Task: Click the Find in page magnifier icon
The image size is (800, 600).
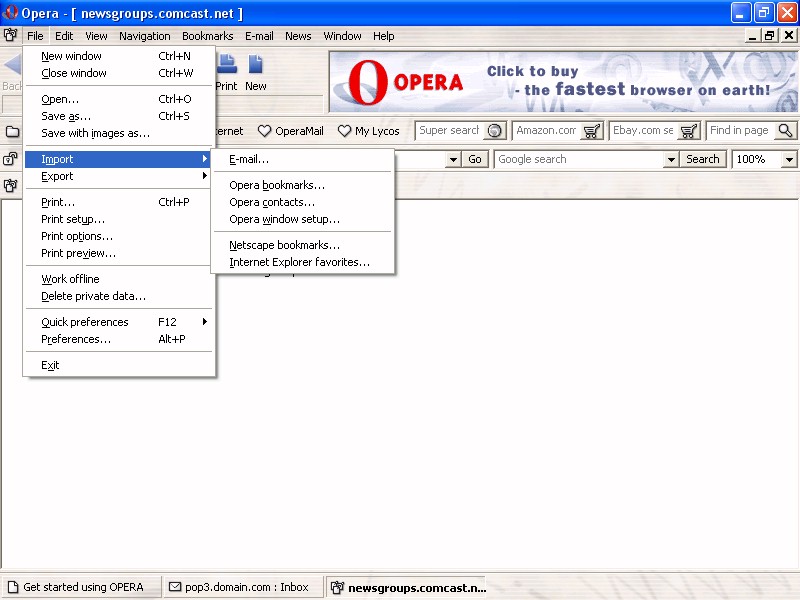Action: coord(785,131)
